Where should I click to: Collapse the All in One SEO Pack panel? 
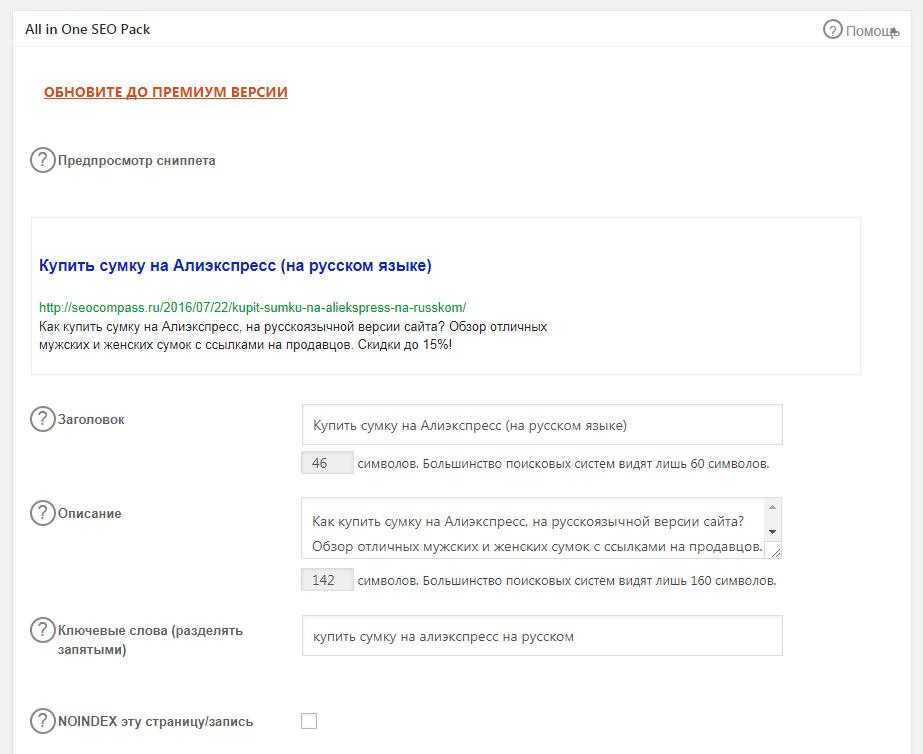894,32
